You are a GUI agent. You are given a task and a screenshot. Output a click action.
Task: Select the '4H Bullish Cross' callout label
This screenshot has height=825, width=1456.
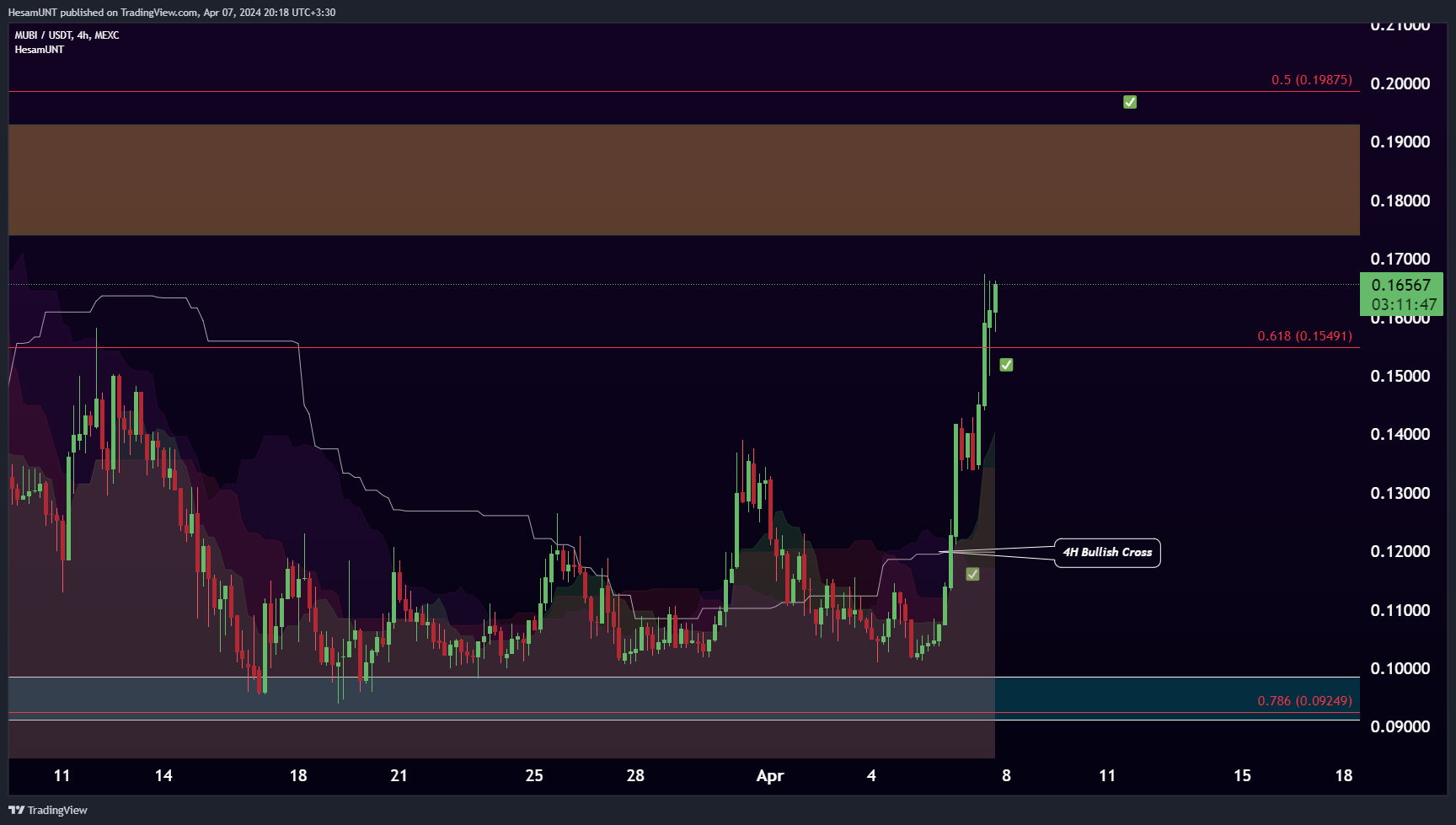pyautogui.click(x=1107, y=553)
